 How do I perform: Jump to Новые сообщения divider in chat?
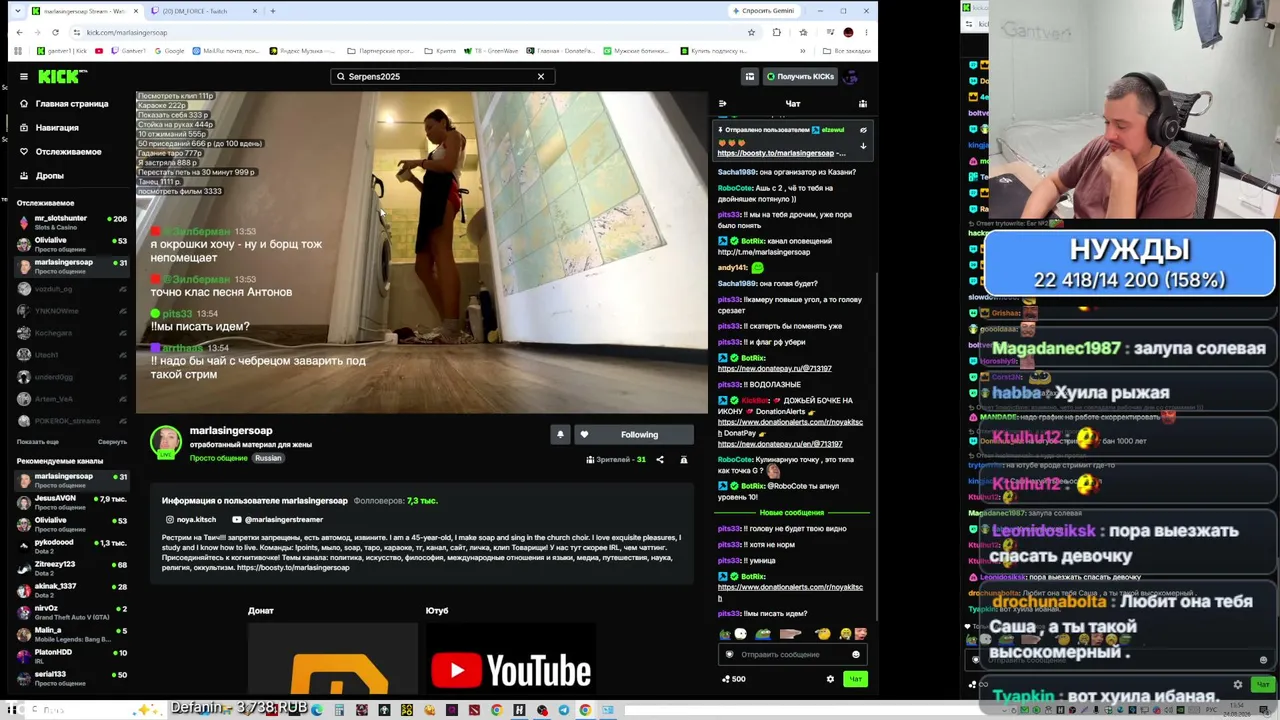[793, 513]
